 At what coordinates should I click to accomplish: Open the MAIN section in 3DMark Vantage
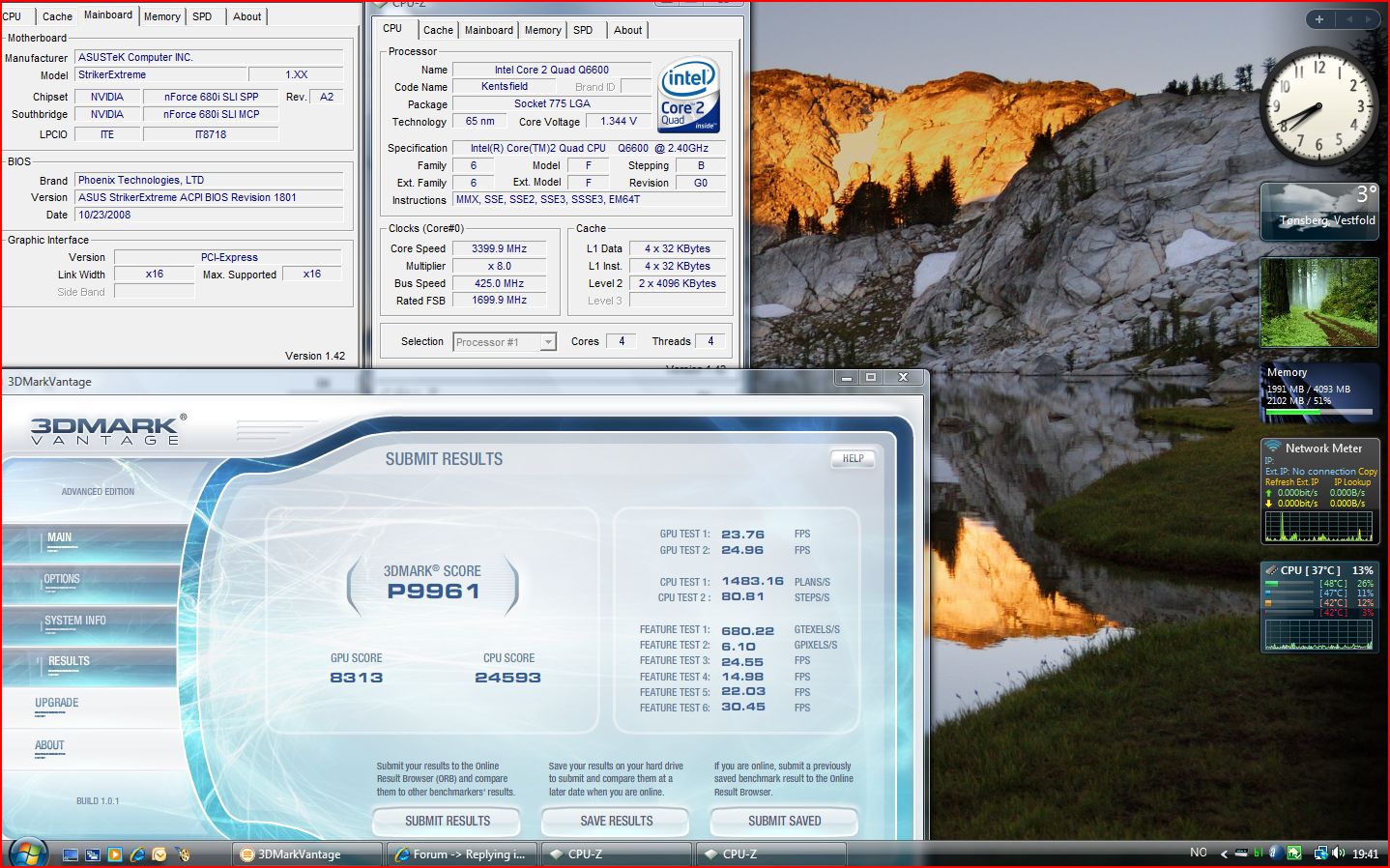[92, 542]
